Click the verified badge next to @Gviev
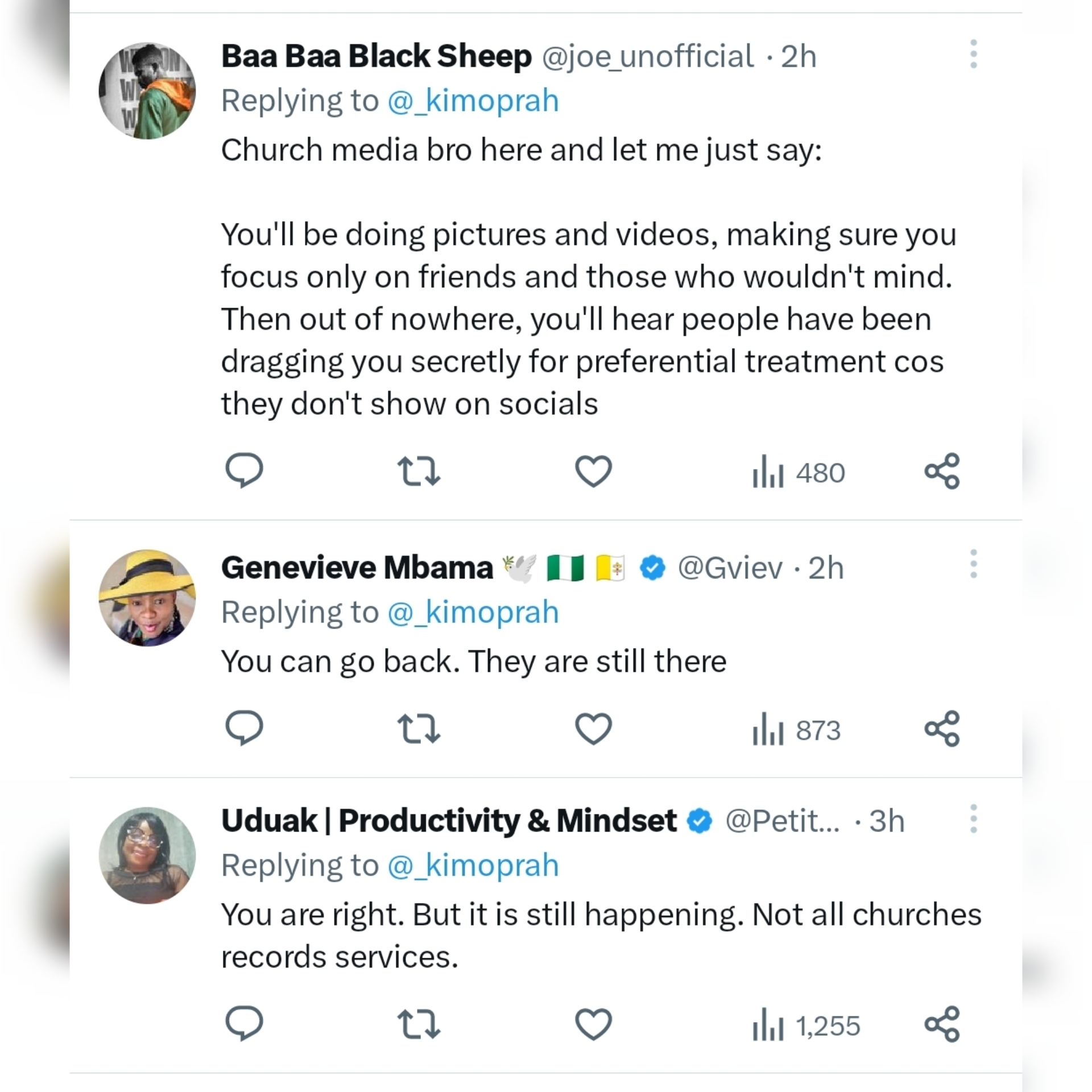The height and width of the screenshot is (1092, 1092). (652, 567)
